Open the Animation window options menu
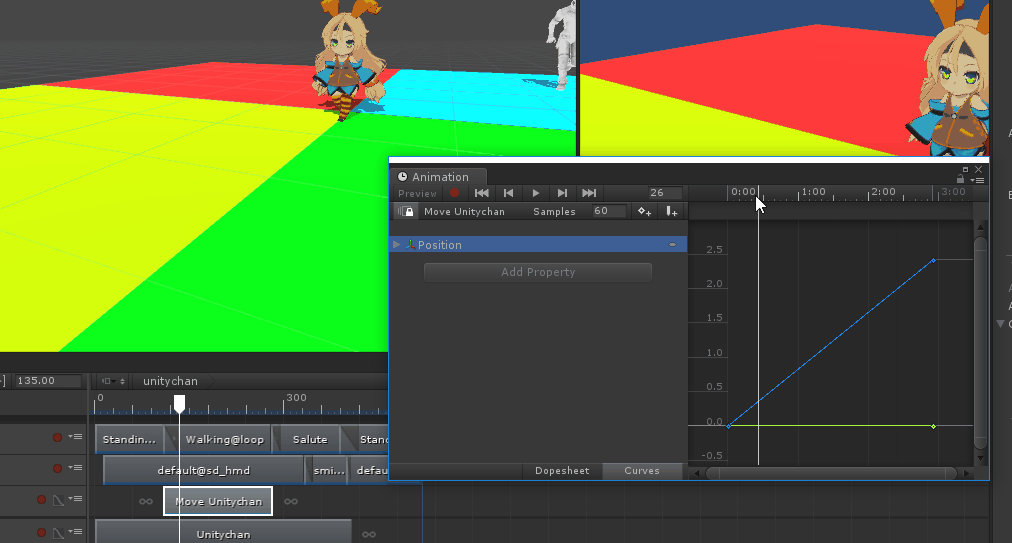Screen dimensions: 1012x543 pyautogui.click(x=978, y=180)
